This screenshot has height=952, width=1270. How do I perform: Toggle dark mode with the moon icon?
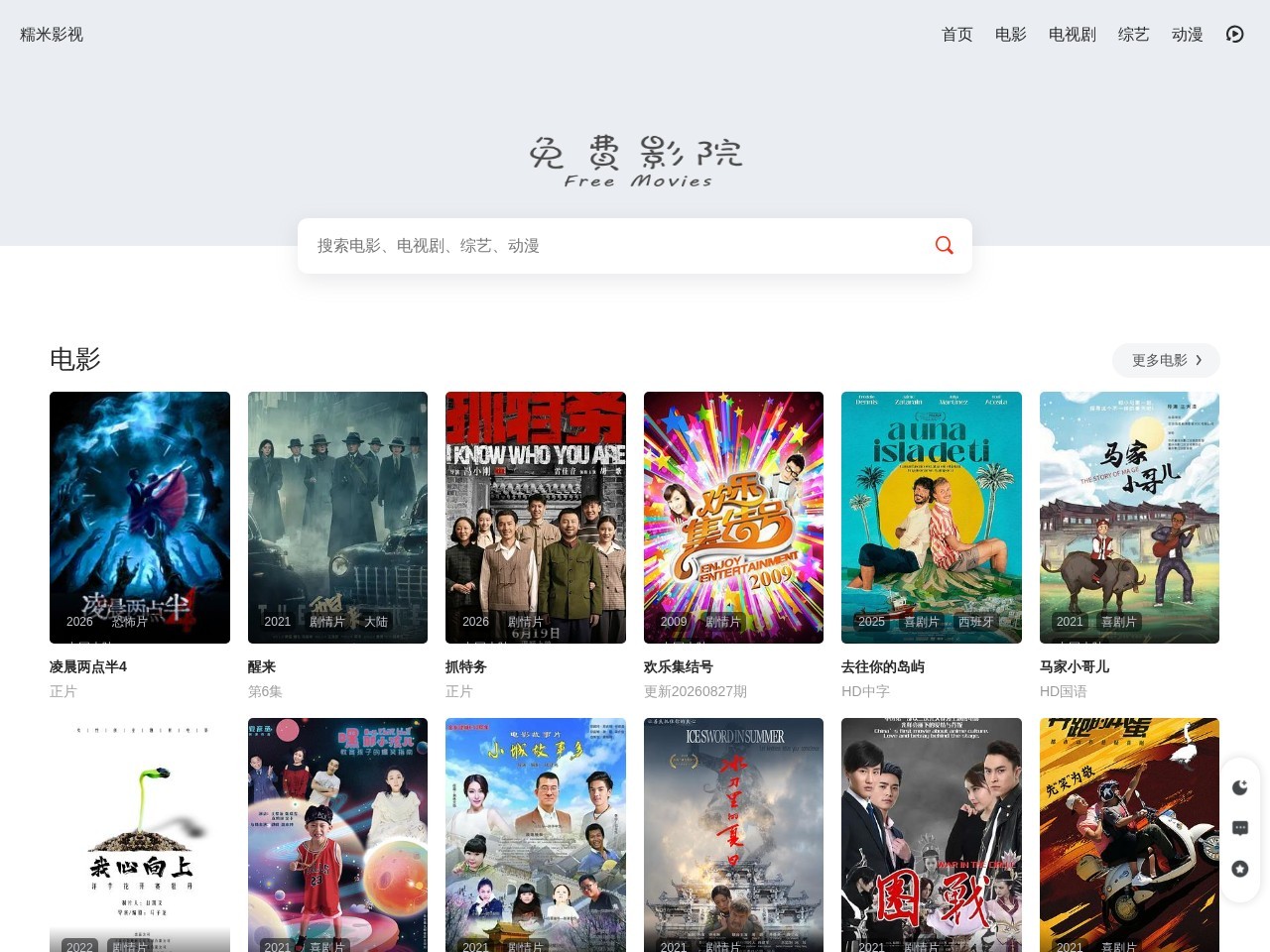tap(1240, 787)
